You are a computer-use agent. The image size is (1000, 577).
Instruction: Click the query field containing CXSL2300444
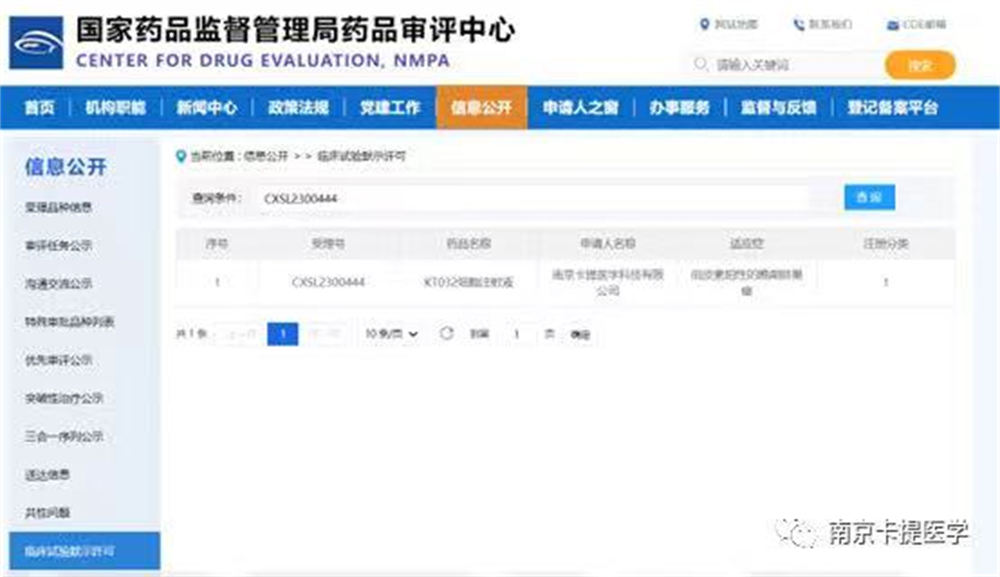533,198
